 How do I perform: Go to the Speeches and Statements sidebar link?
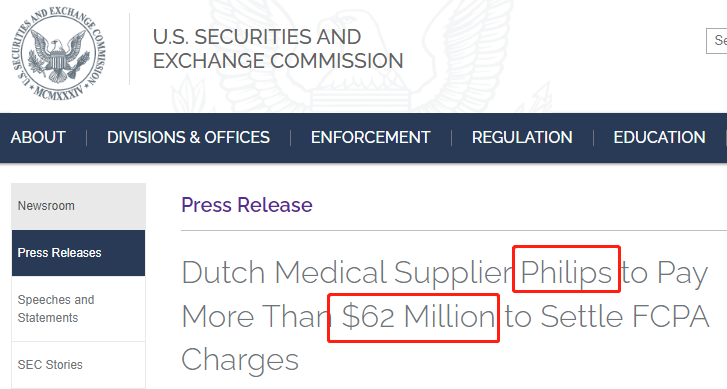(78, 309)
